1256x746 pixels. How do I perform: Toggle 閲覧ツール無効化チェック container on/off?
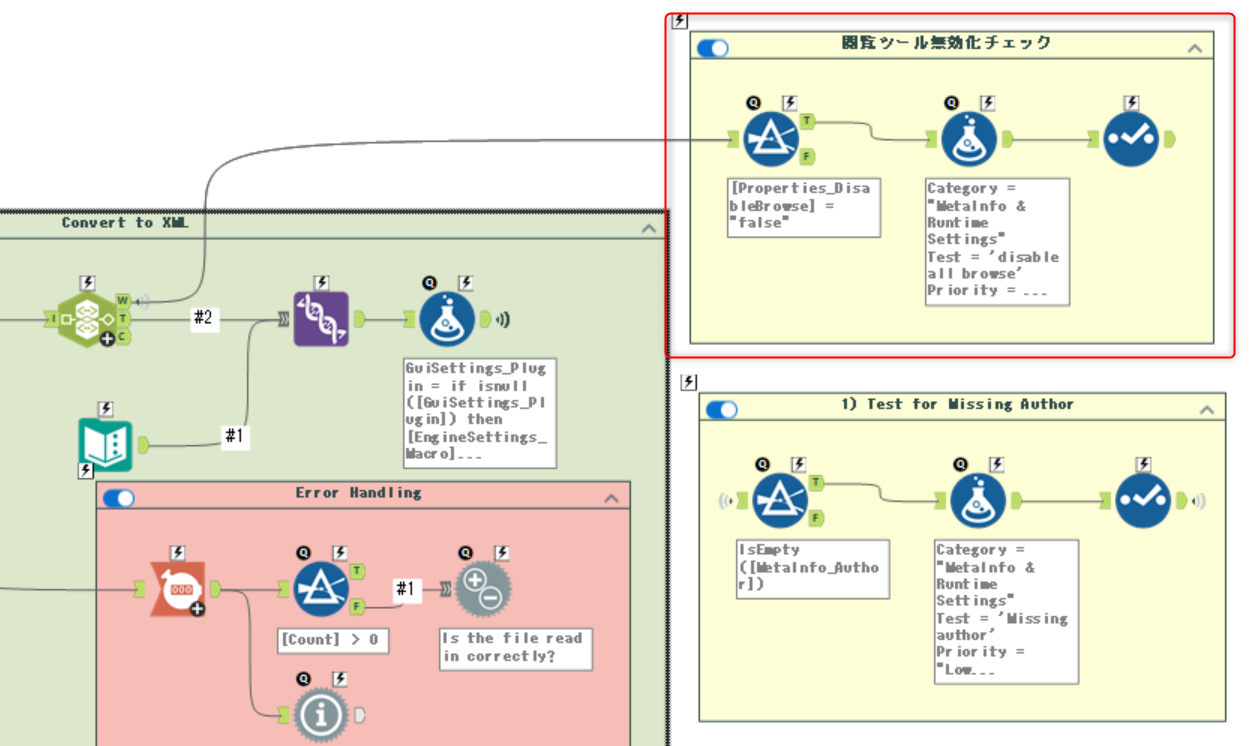(712, 47)
